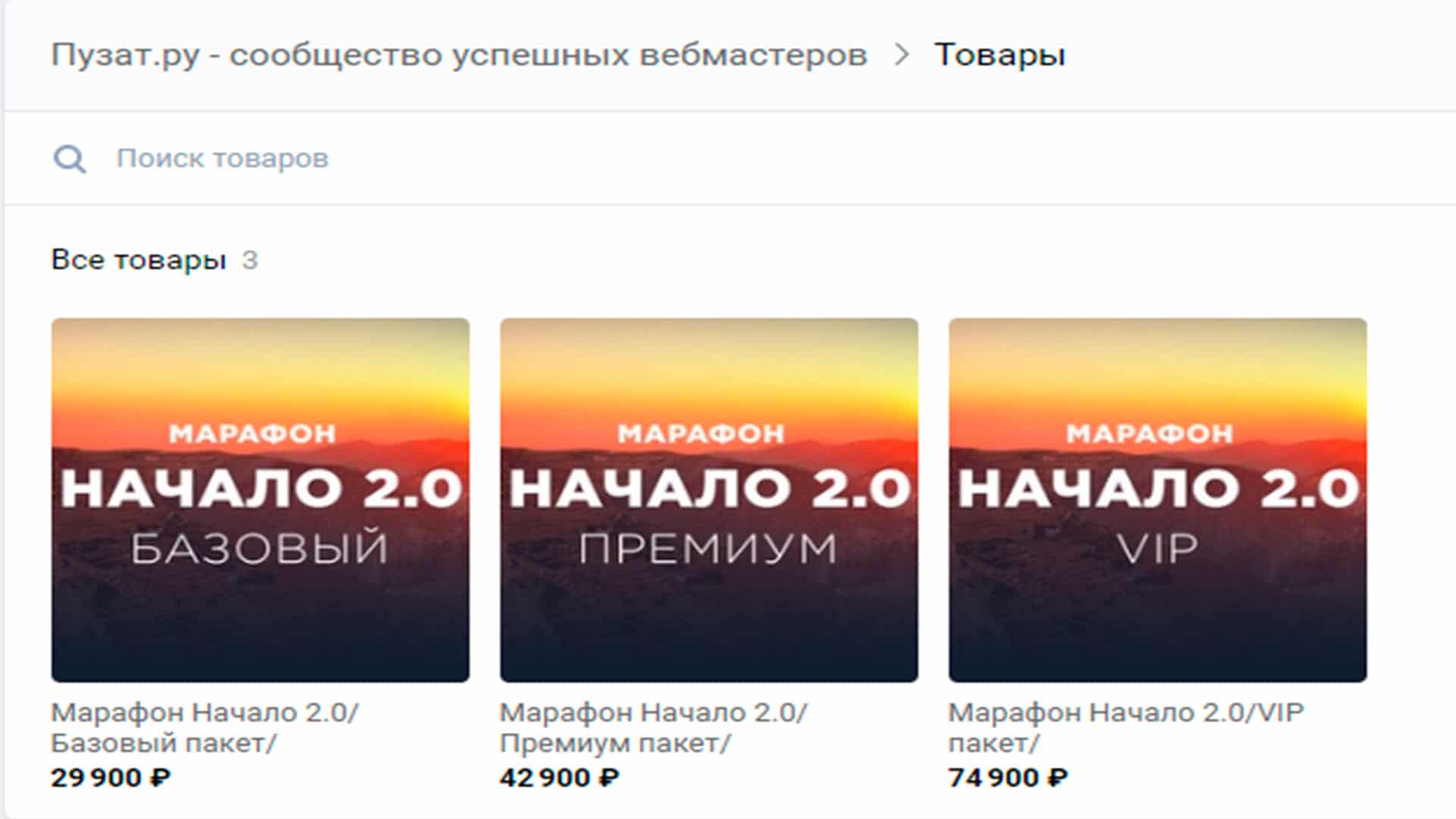1456x819 pixels.
Task: Open the VIP marathon product thumbnail
Action: point(1158,500)
